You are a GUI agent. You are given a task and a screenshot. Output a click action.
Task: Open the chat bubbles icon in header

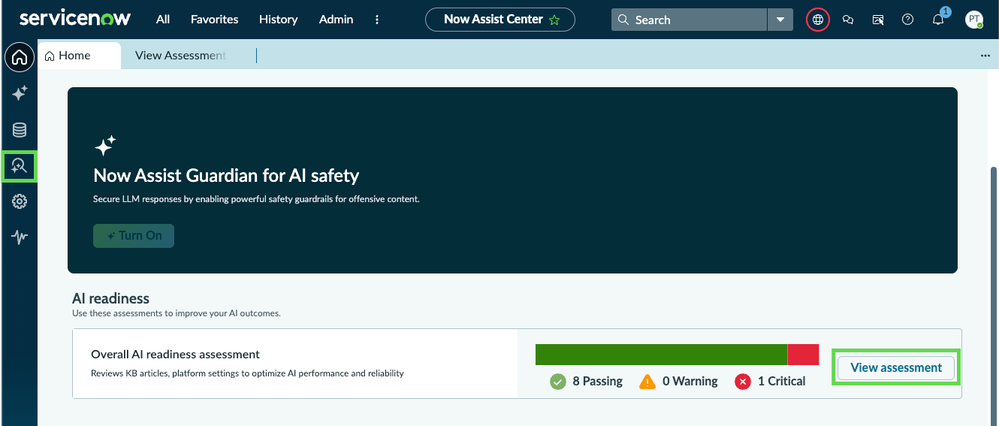[x=848, y=20]
